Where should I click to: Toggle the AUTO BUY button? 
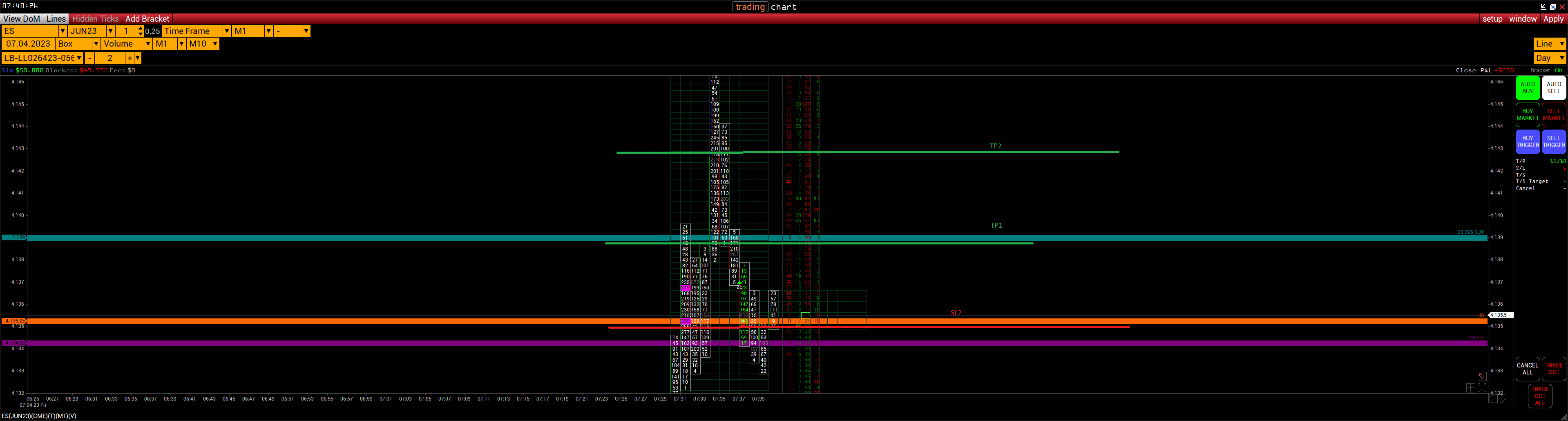[x=1527, y=88]
